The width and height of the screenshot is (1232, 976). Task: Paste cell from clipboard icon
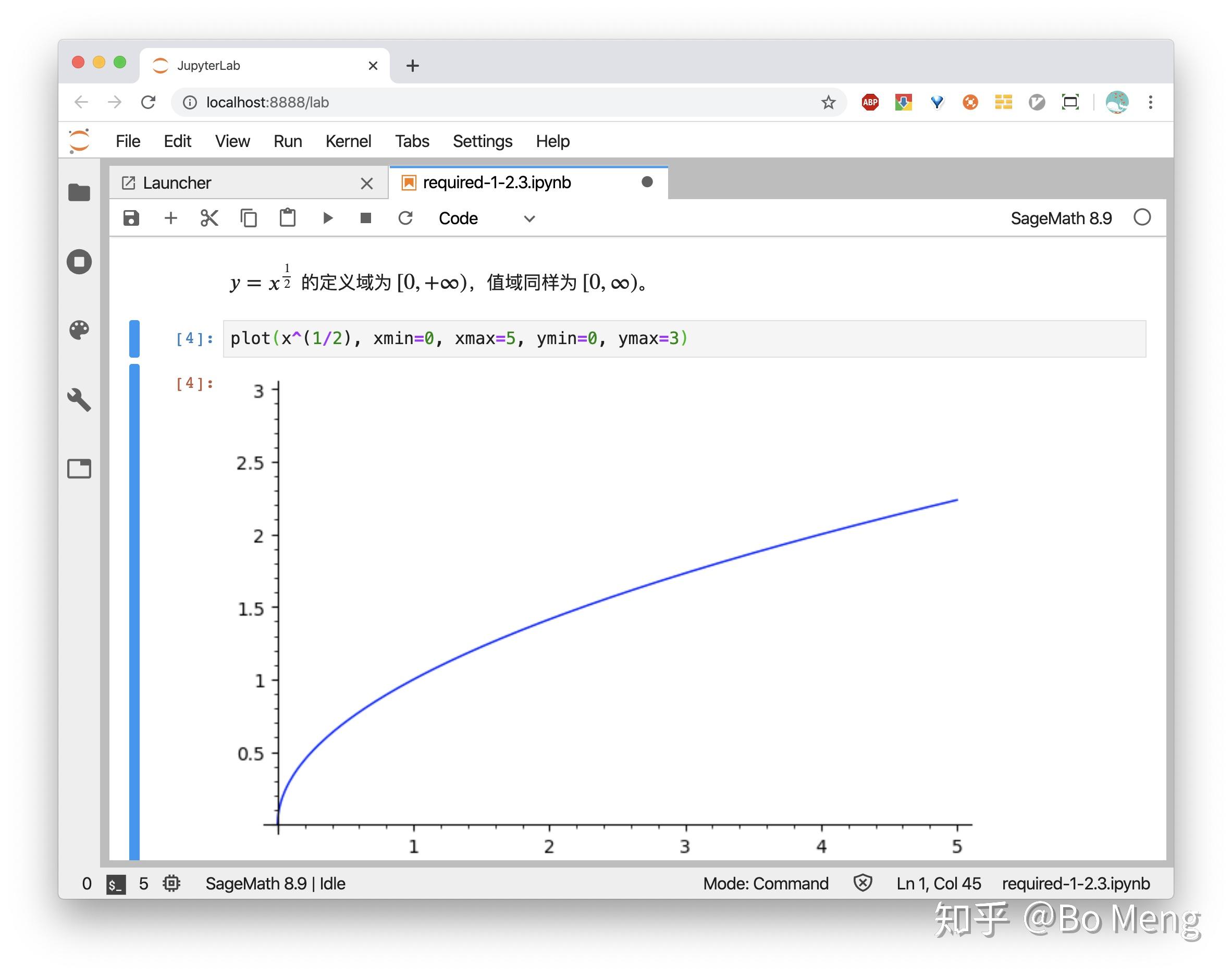click(287, 218)
